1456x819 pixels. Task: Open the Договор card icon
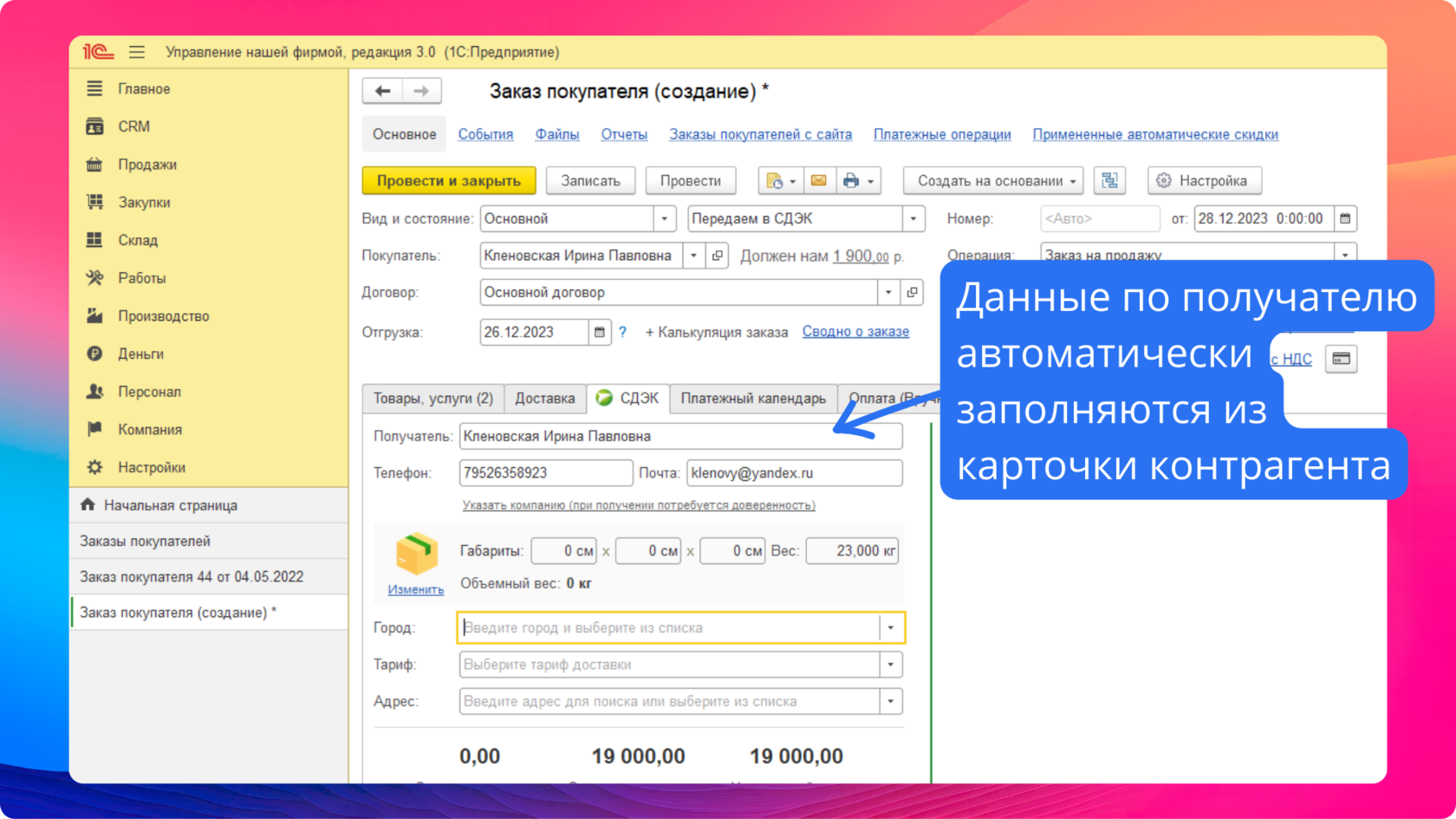click(x=912, y=293)
